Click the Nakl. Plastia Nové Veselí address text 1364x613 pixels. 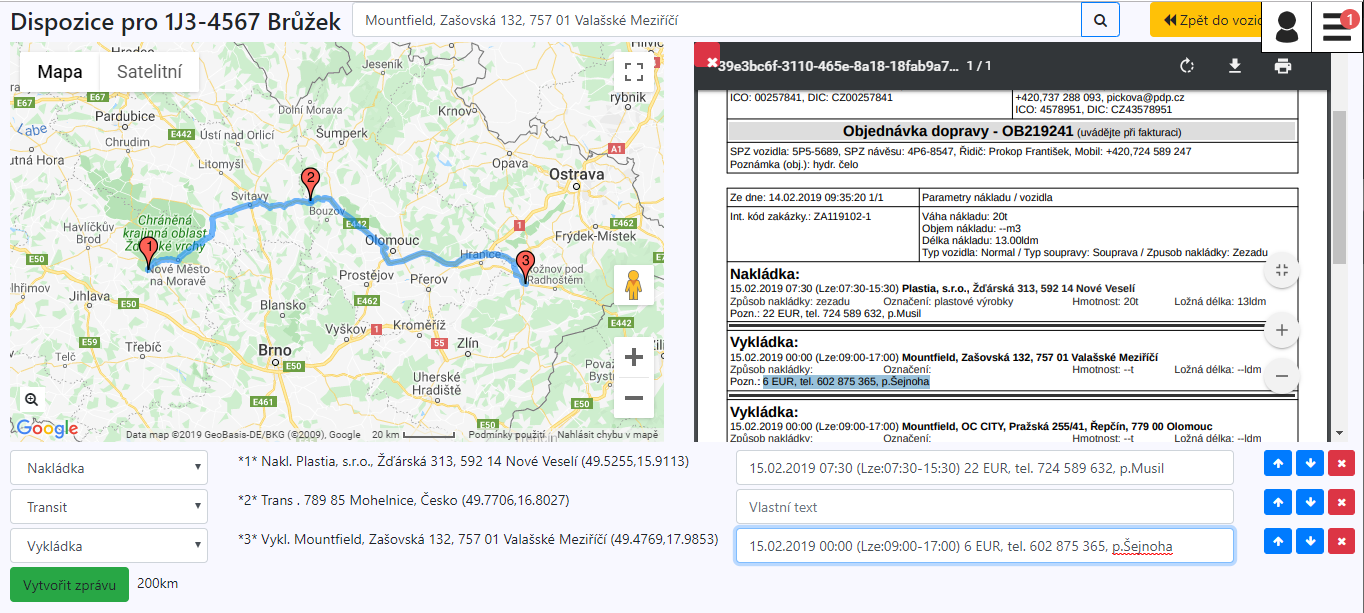[463, 462]
